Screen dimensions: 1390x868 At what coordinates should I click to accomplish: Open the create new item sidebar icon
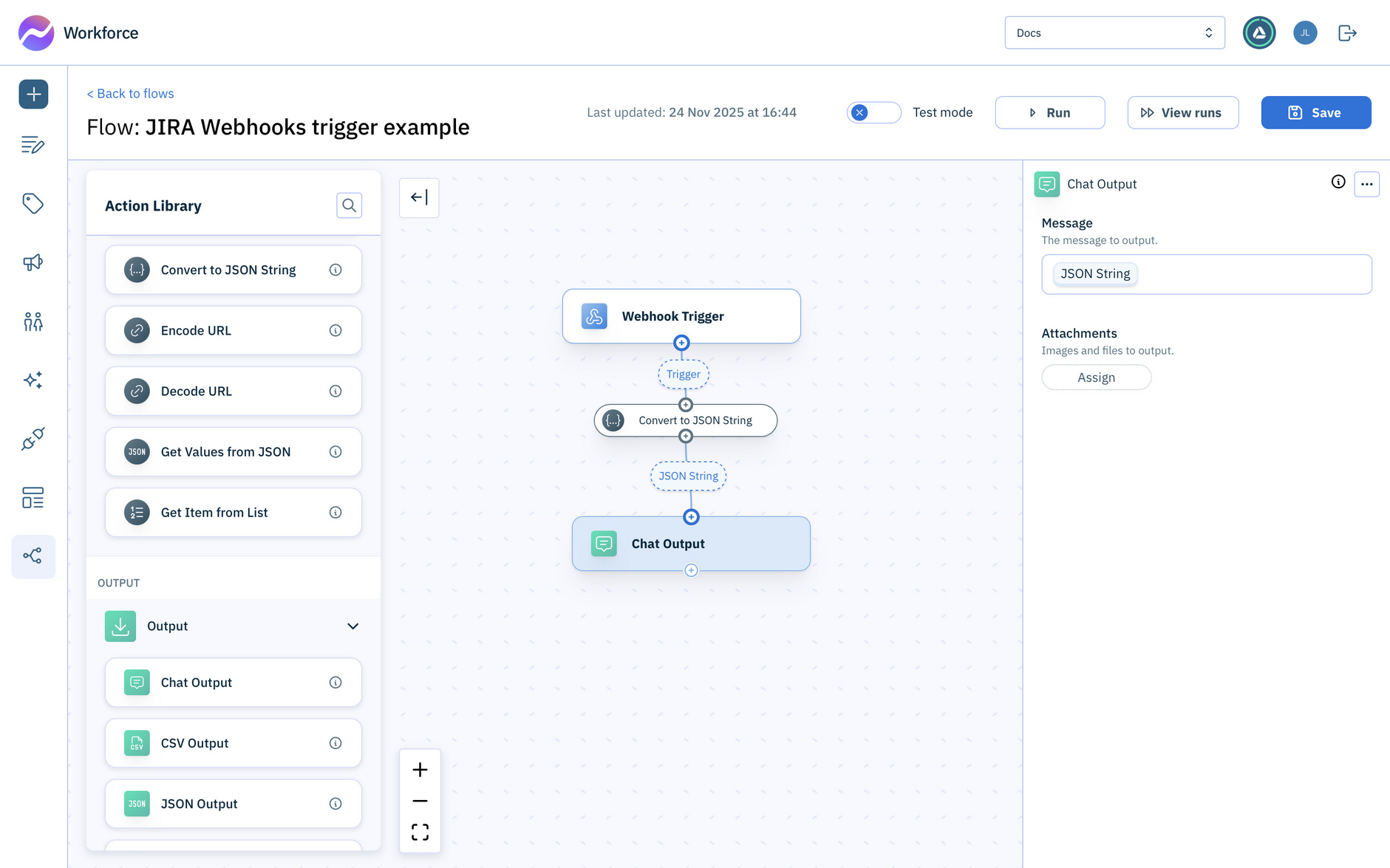point(33,94)
